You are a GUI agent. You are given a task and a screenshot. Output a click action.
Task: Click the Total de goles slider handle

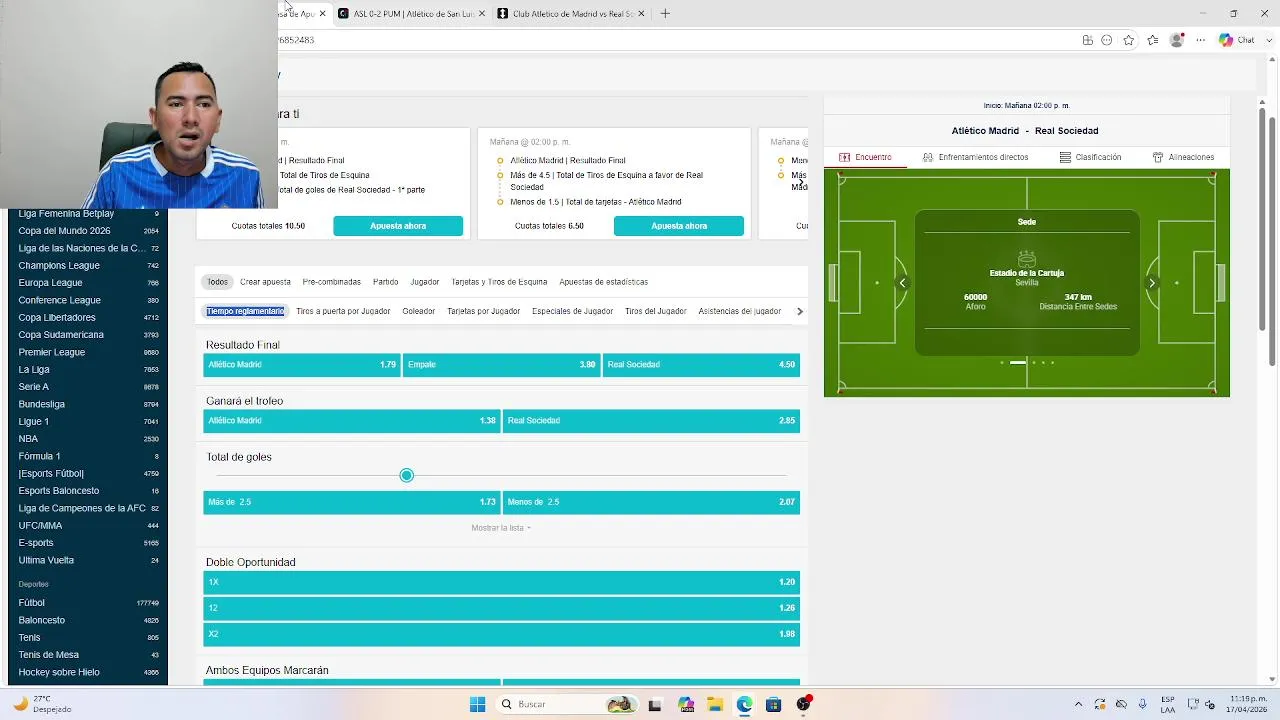pyautogui.click(x=406, y=475)
